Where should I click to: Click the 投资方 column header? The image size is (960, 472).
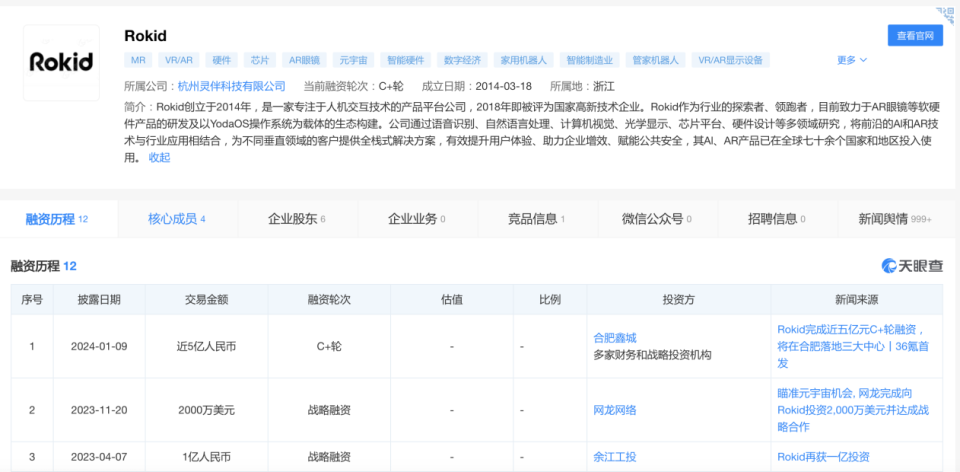coord(678,300)
